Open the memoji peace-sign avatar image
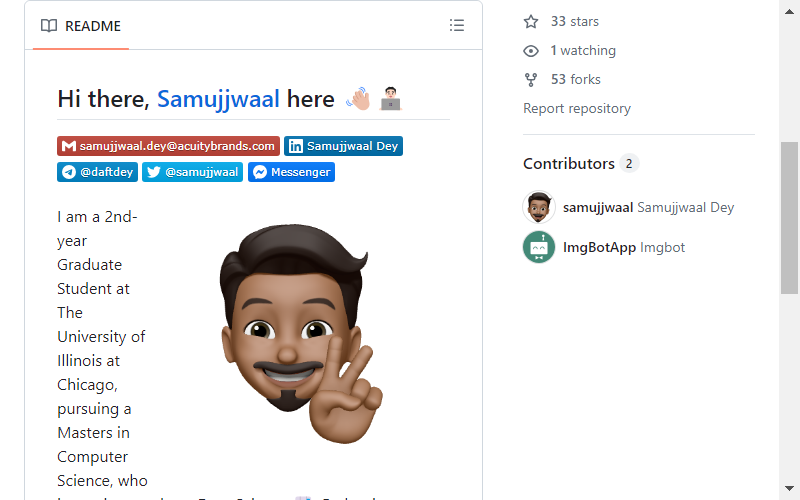800x500 pixels. click(301, 334)
